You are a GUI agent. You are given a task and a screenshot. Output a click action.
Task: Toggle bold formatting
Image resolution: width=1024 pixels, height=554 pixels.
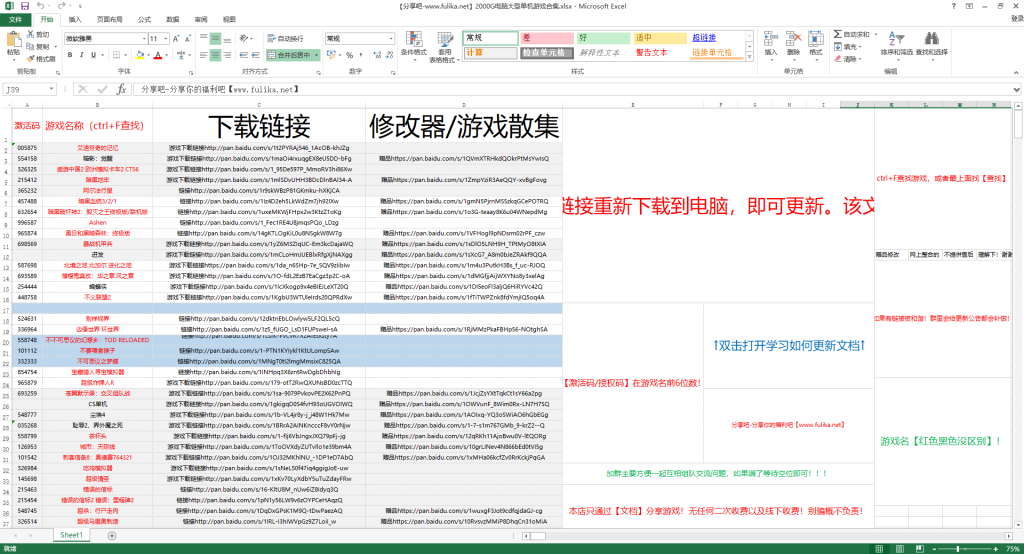coord(70,55)
